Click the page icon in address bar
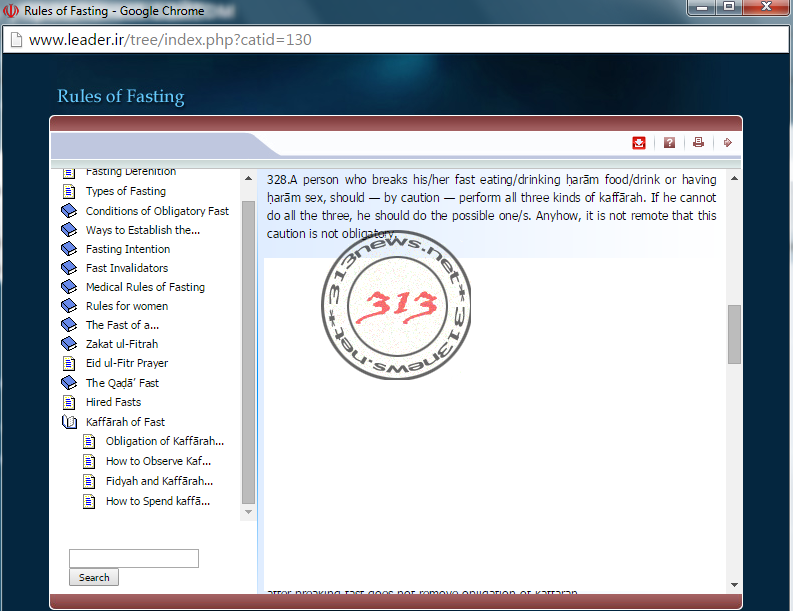The height and width of the screenshot is (611, 793). click(x=16, y=39)
